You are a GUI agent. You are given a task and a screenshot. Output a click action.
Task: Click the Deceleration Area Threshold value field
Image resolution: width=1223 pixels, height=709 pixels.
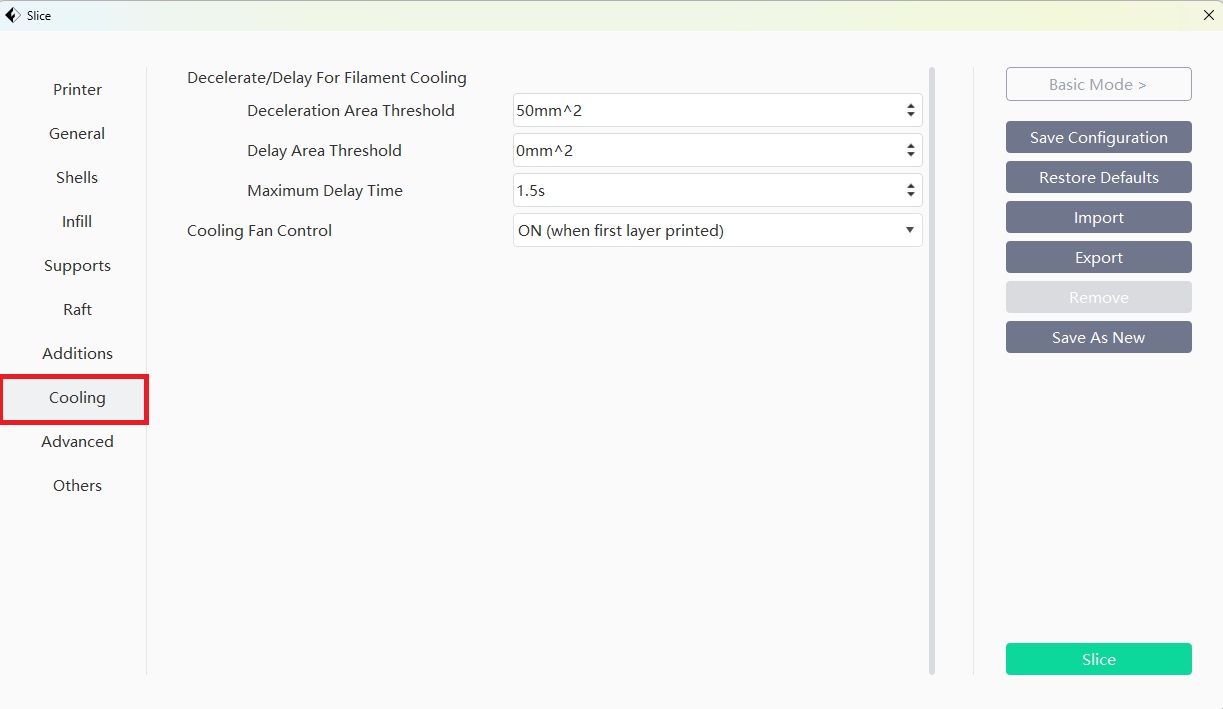pos(700,110)
